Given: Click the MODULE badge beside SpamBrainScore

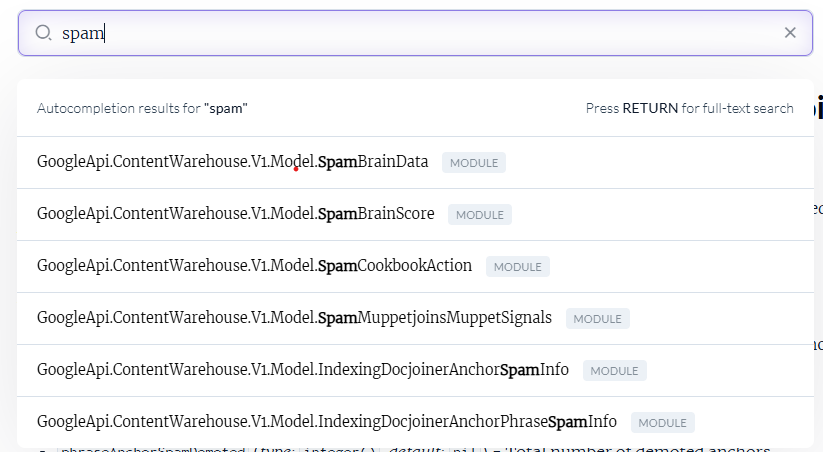Looking at the screenshot, I should tap(480, 215).
